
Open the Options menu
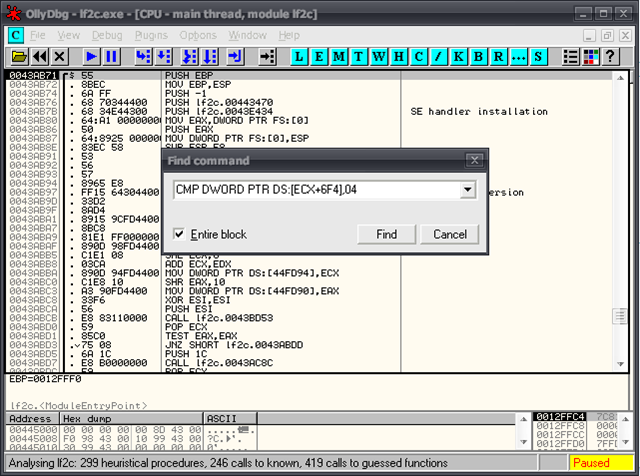coord(198,36)
